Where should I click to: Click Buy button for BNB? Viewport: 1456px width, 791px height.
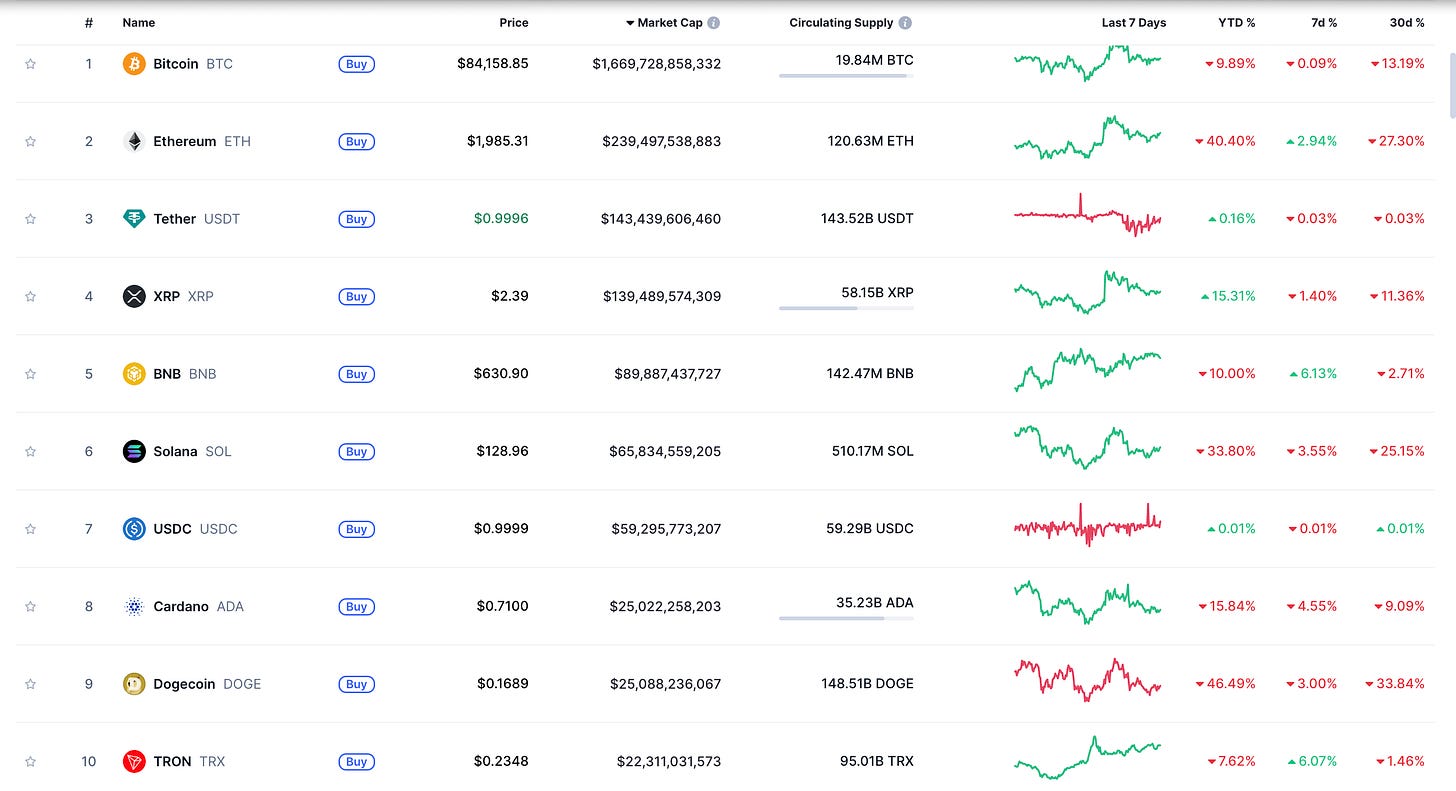[x=357, y=374]
